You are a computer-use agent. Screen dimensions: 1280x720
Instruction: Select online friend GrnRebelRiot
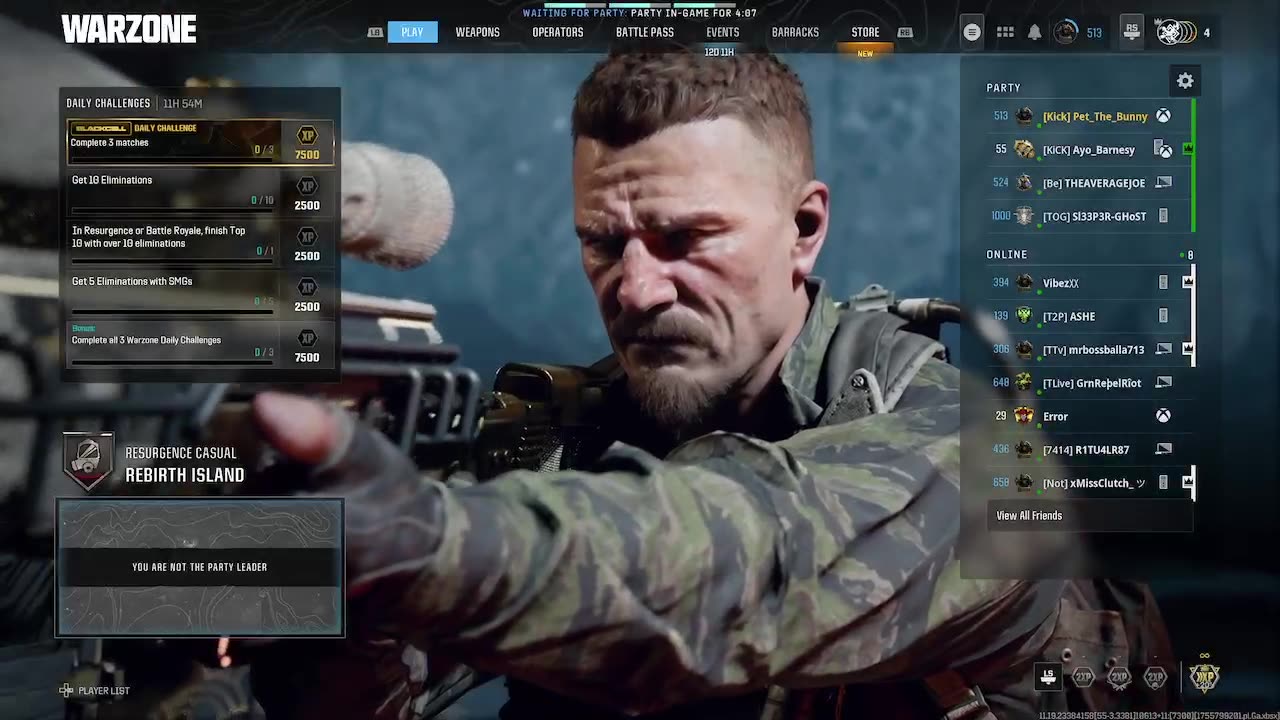click(x=1088, y=383)
